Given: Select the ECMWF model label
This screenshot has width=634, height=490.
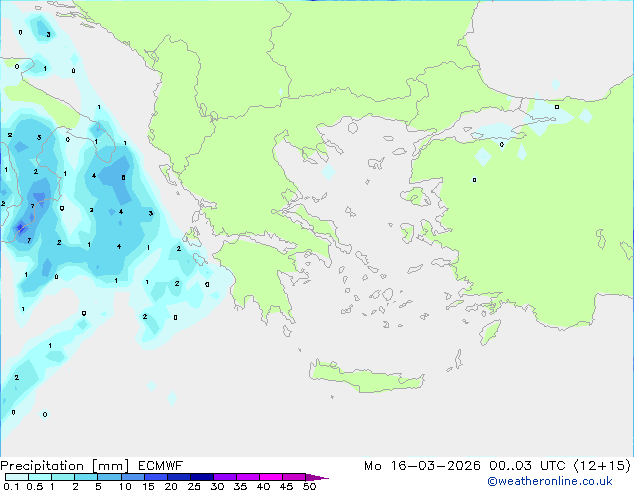Looking at the screenshot, I should 161,466.
